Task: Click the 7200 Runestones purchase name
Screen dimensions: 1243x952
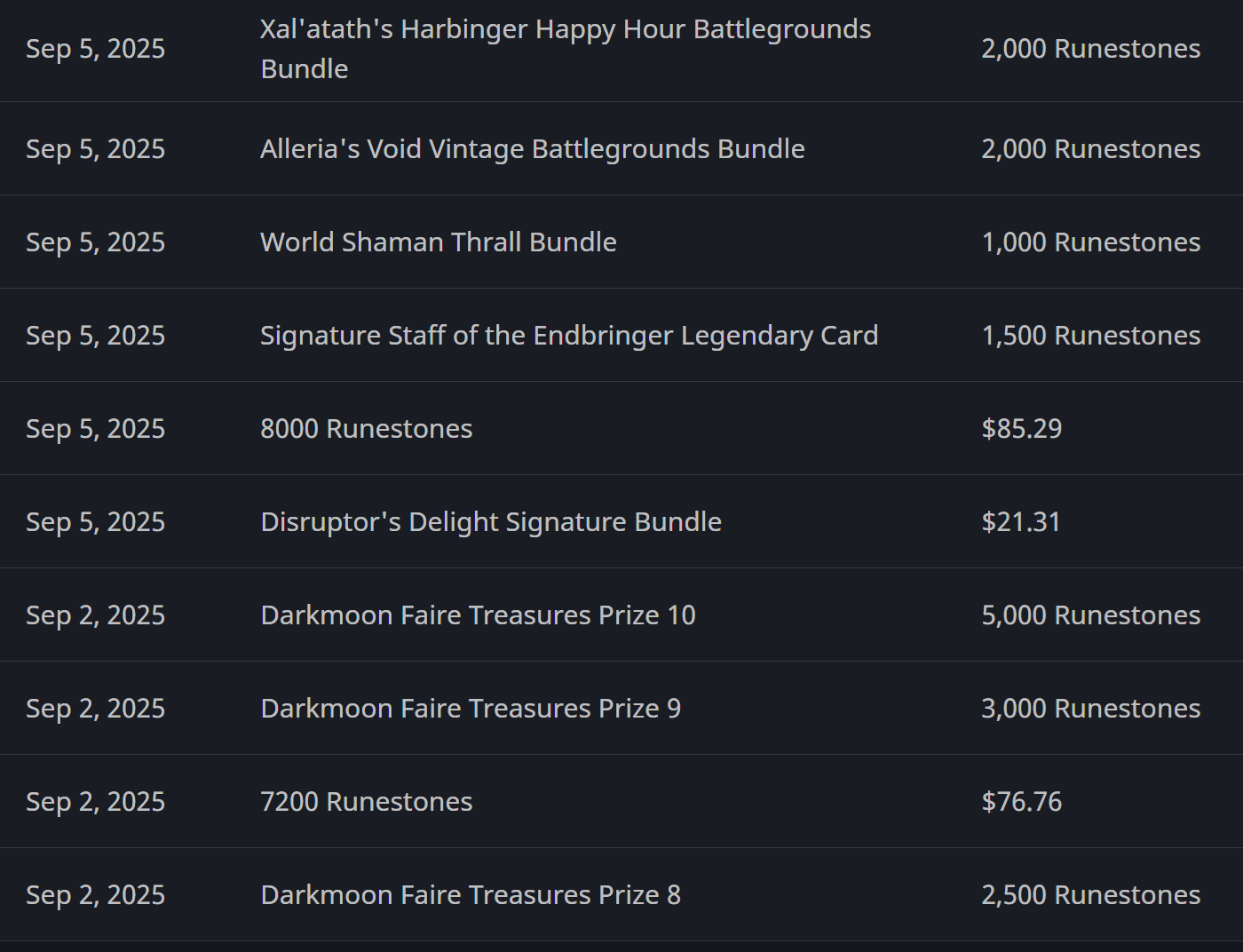Action: (x=366, y=802)
